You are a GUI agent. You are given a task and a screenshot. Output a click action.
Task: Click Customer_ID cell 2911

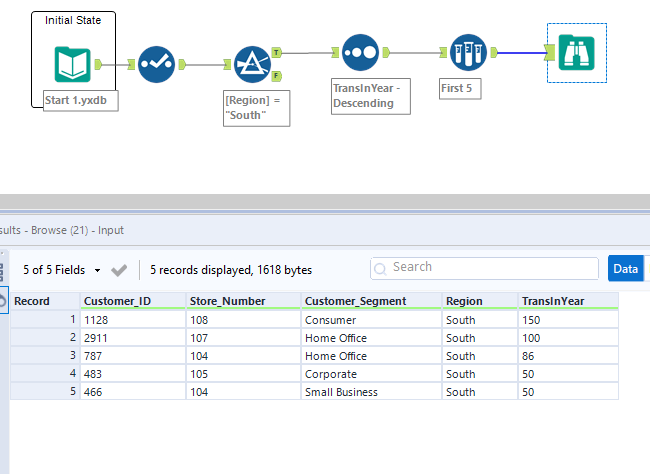point(133,338)
